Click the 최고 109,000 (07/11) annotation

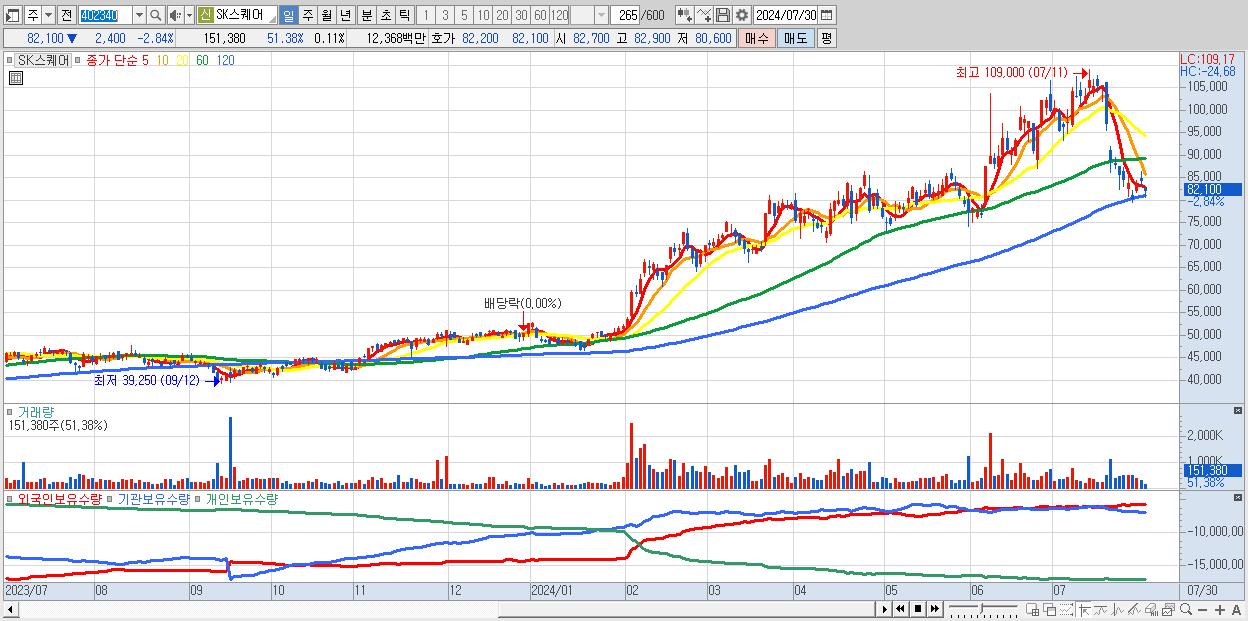(x=1012, y=73)
